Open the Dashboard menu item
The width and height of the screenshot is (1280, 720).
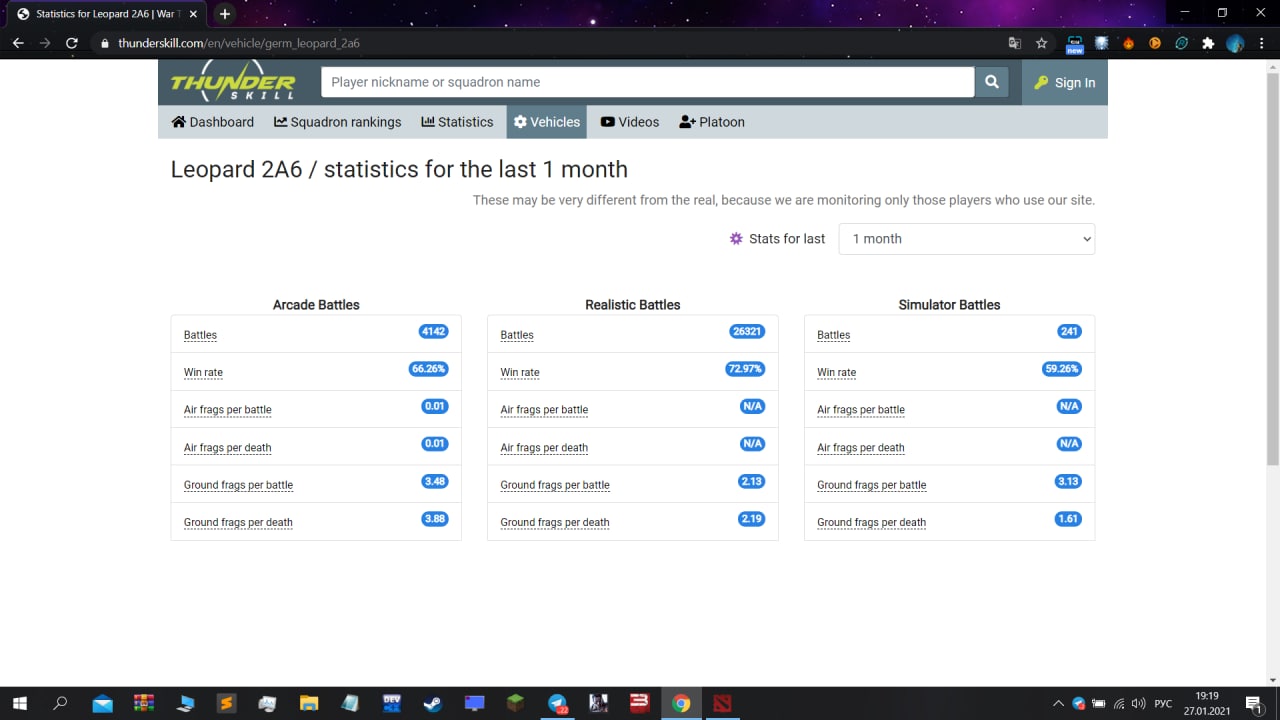point(212,122)
